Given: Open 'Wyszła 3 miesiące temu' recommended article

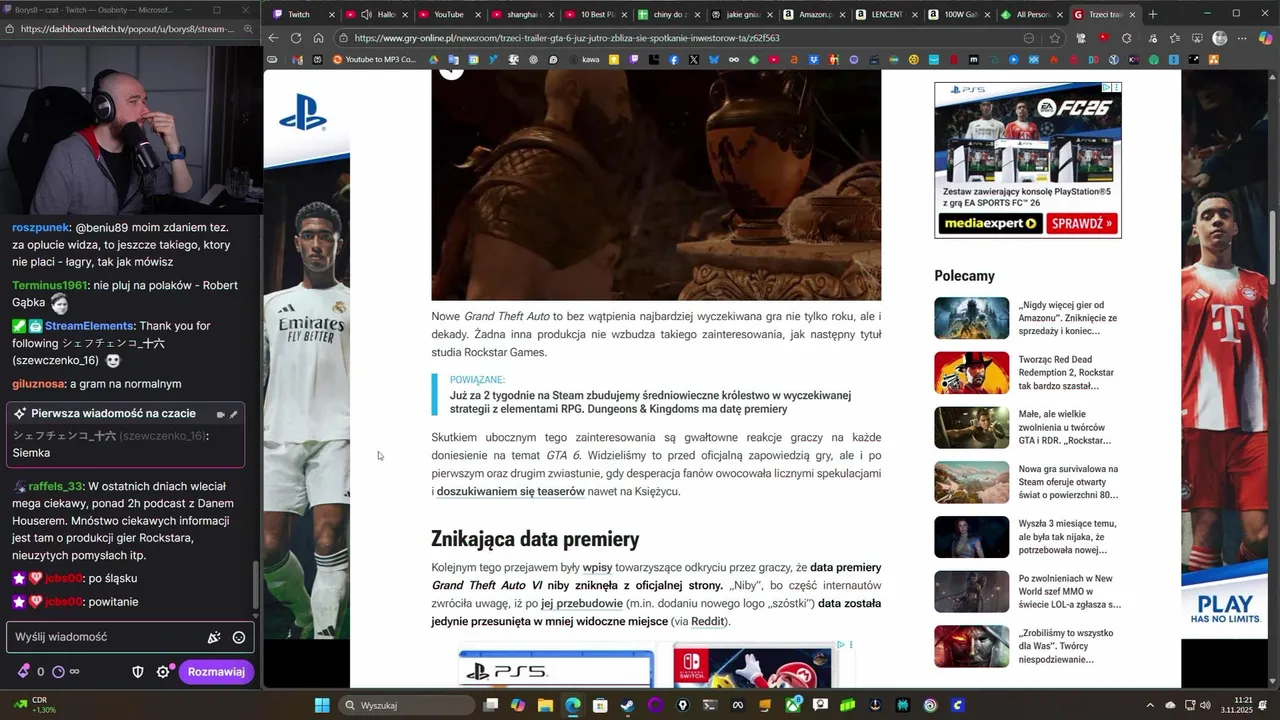Looking at the screenshot, I should pyautogui.click(x=1068, y=537).
